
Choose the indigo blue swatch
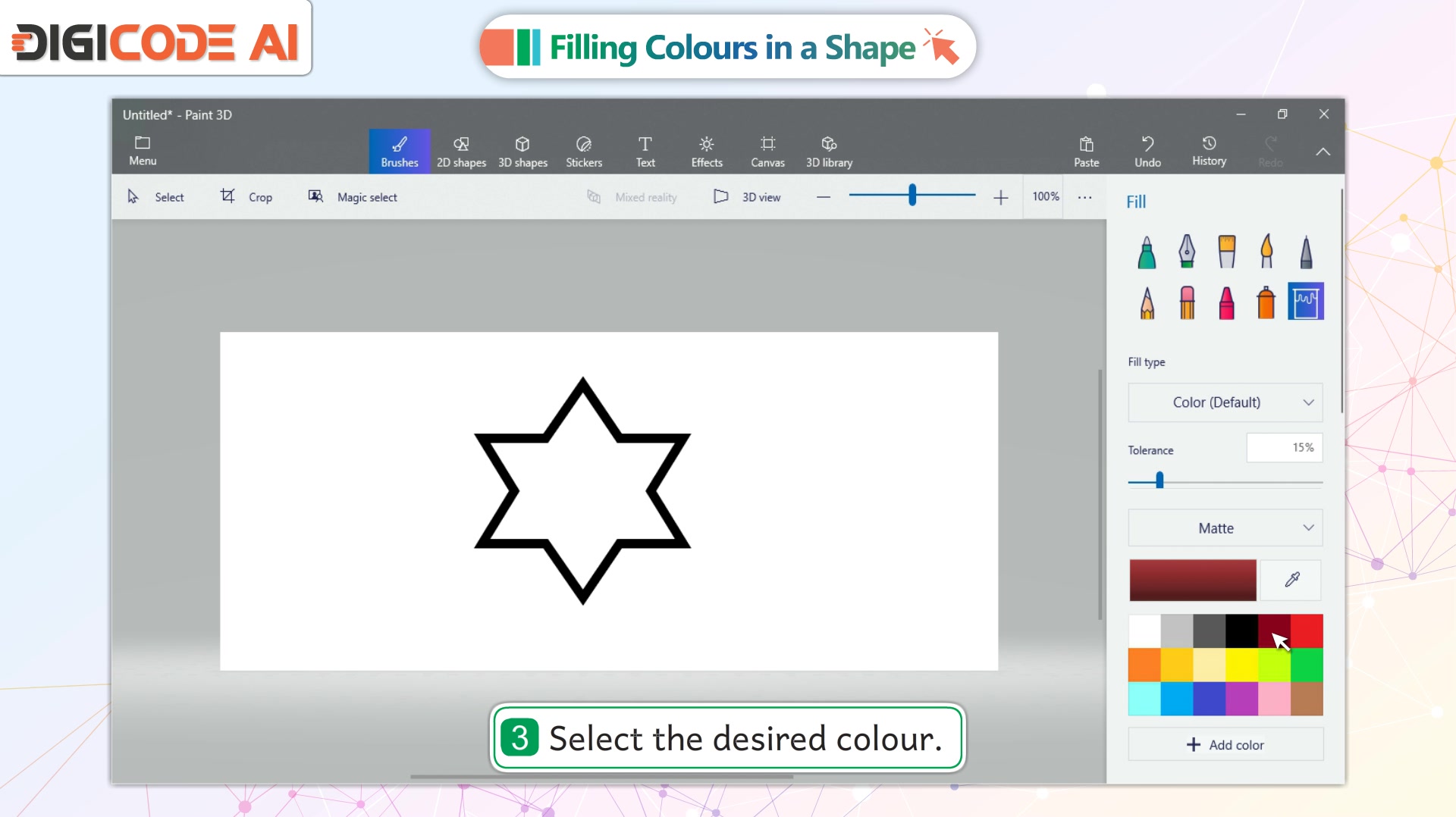1210,699
